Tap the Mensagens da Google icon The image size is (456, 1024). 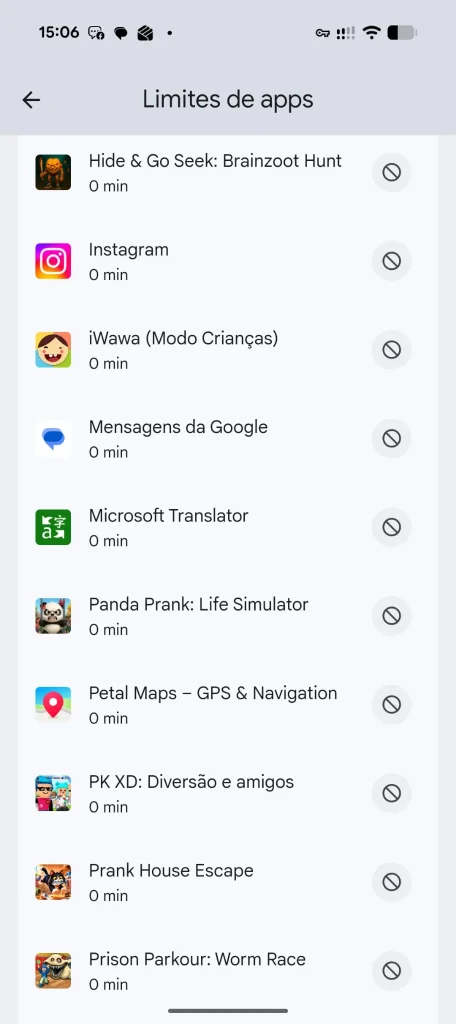click(x=53, y=439)
